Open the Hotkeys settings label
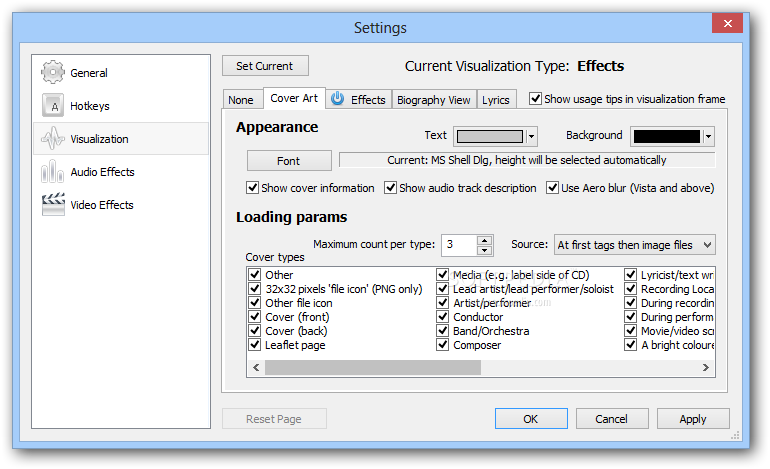 click(90, 106)
